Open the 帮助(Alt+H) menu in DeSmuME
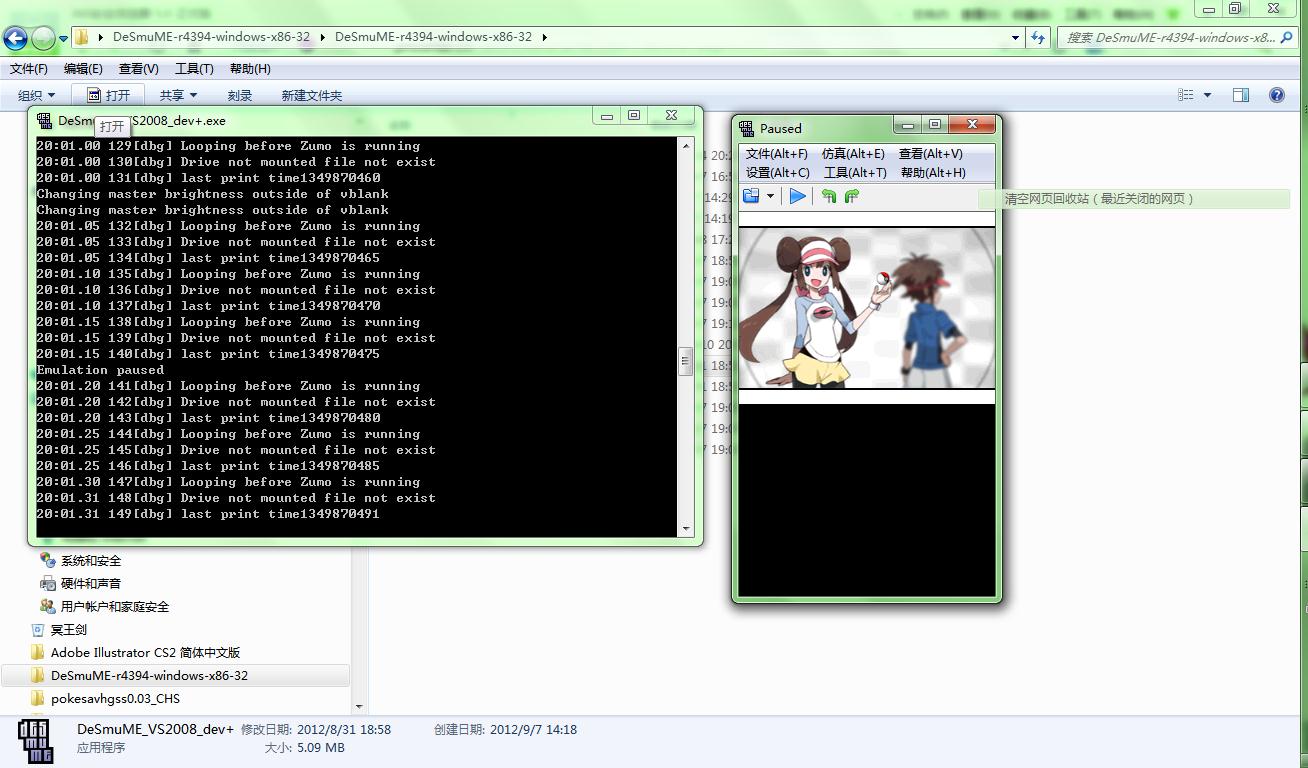 [933, 173]
